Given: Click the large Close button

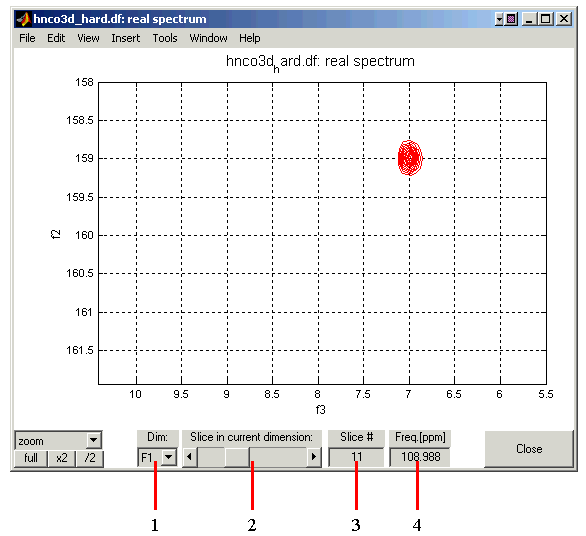Looking at the screenshot, I should click(529, 449).
